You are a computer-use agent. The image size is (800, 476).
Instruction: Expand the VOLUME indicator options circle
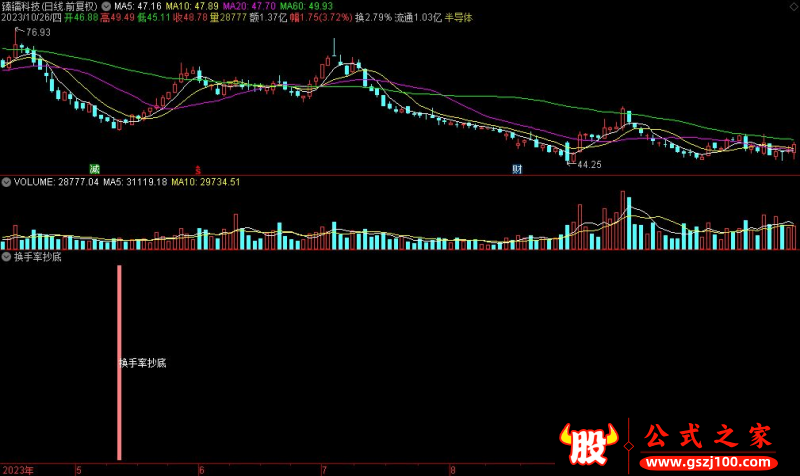[x=6, y=182]
